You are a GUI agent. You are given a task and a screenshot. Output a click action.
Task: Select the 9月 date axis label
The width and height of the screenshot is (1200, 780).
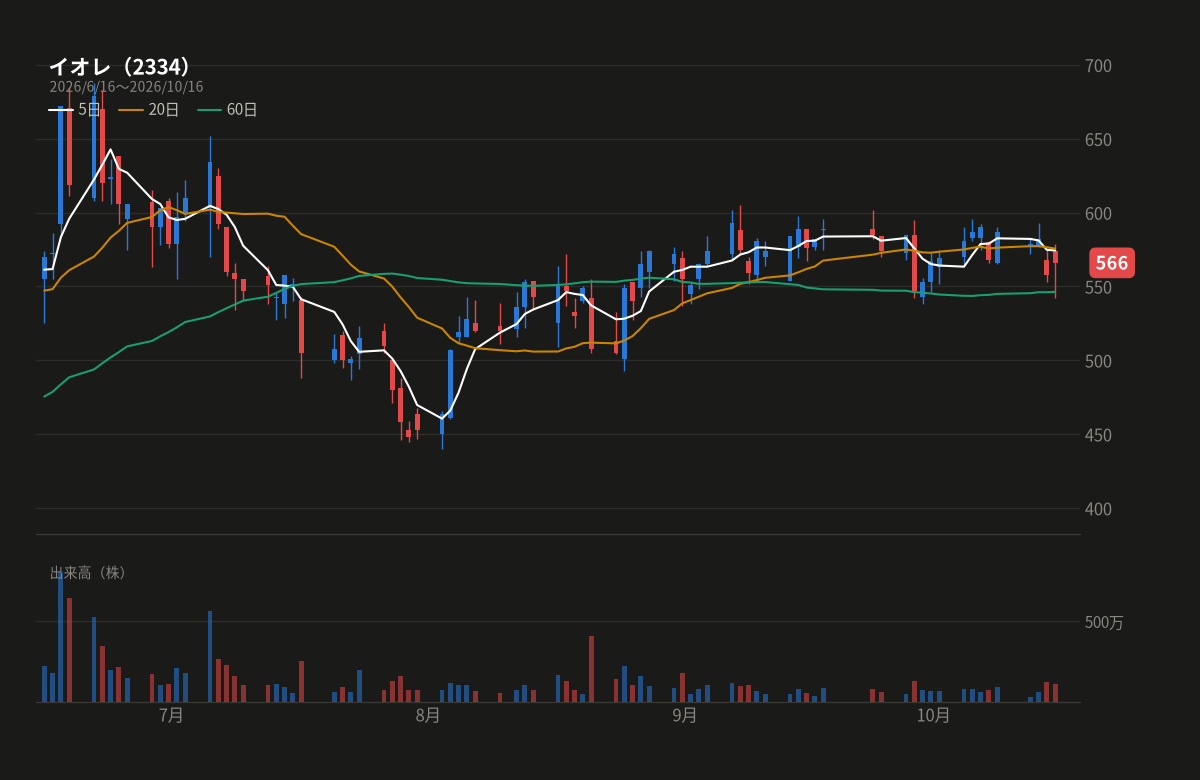point(685,716)
